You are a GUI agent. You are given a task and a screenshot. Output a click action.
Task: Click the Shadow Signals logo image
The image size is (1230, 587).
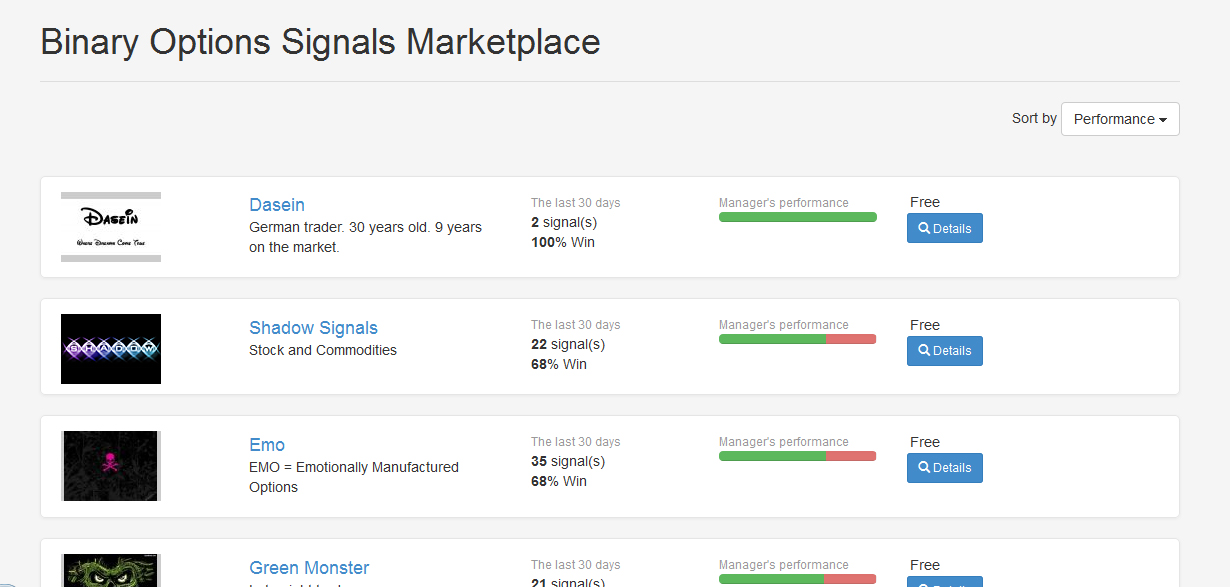pyautogui.click(x=111, y=349)
